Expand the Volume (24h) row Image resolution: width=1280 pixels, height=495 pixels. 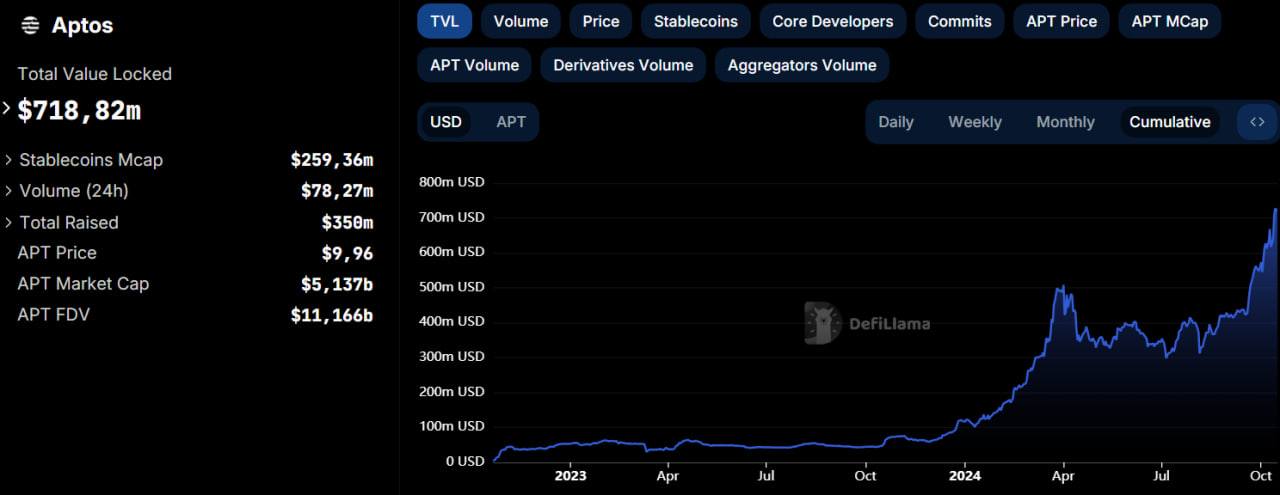tap(9, 191)
